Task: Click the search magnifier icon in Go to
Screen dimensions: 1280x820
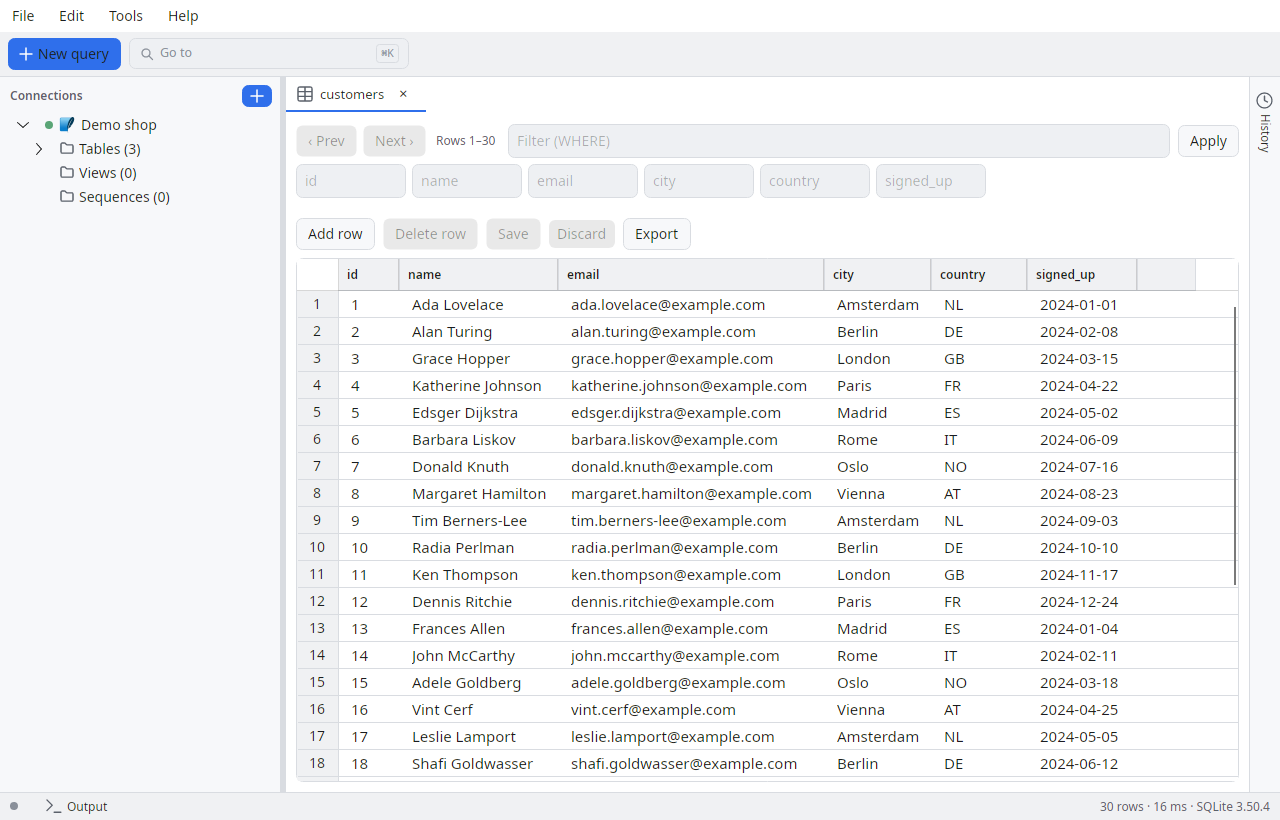Action: pyautogui.click(x=147, y=53)
